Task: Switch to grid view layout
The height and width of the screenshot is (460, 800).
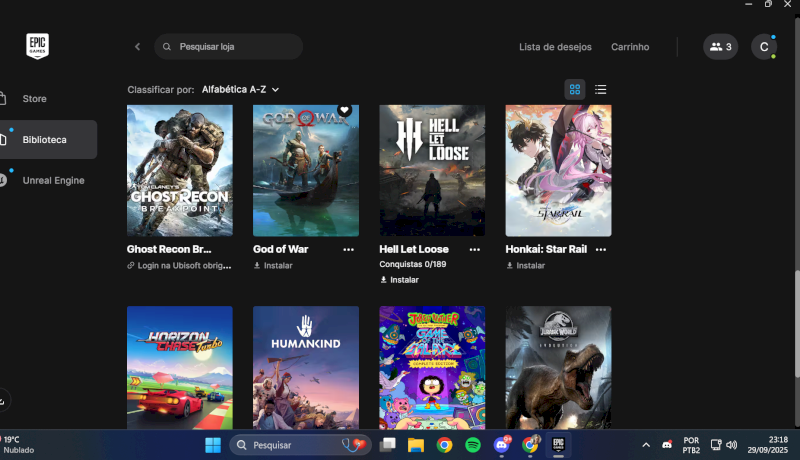Action: (x=575, y=89)
